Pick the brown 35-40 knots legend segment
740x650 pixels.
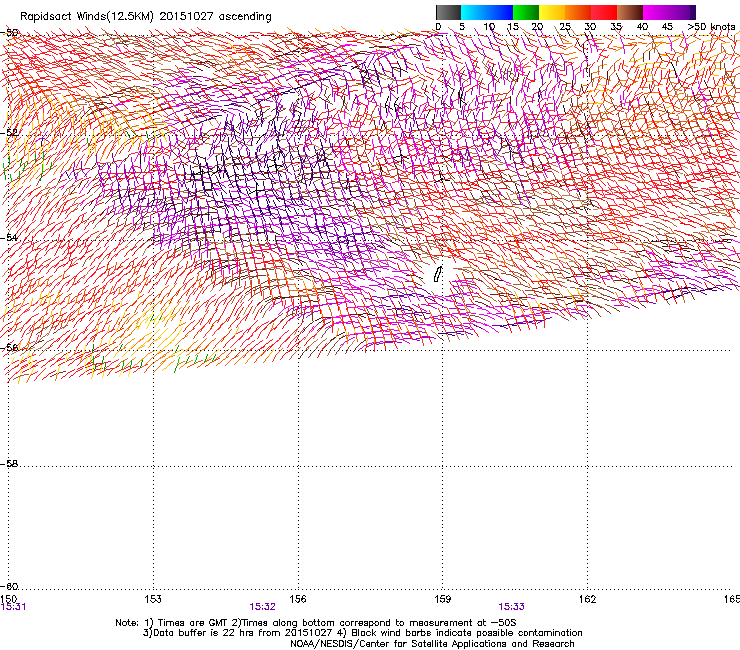point(630,12)
